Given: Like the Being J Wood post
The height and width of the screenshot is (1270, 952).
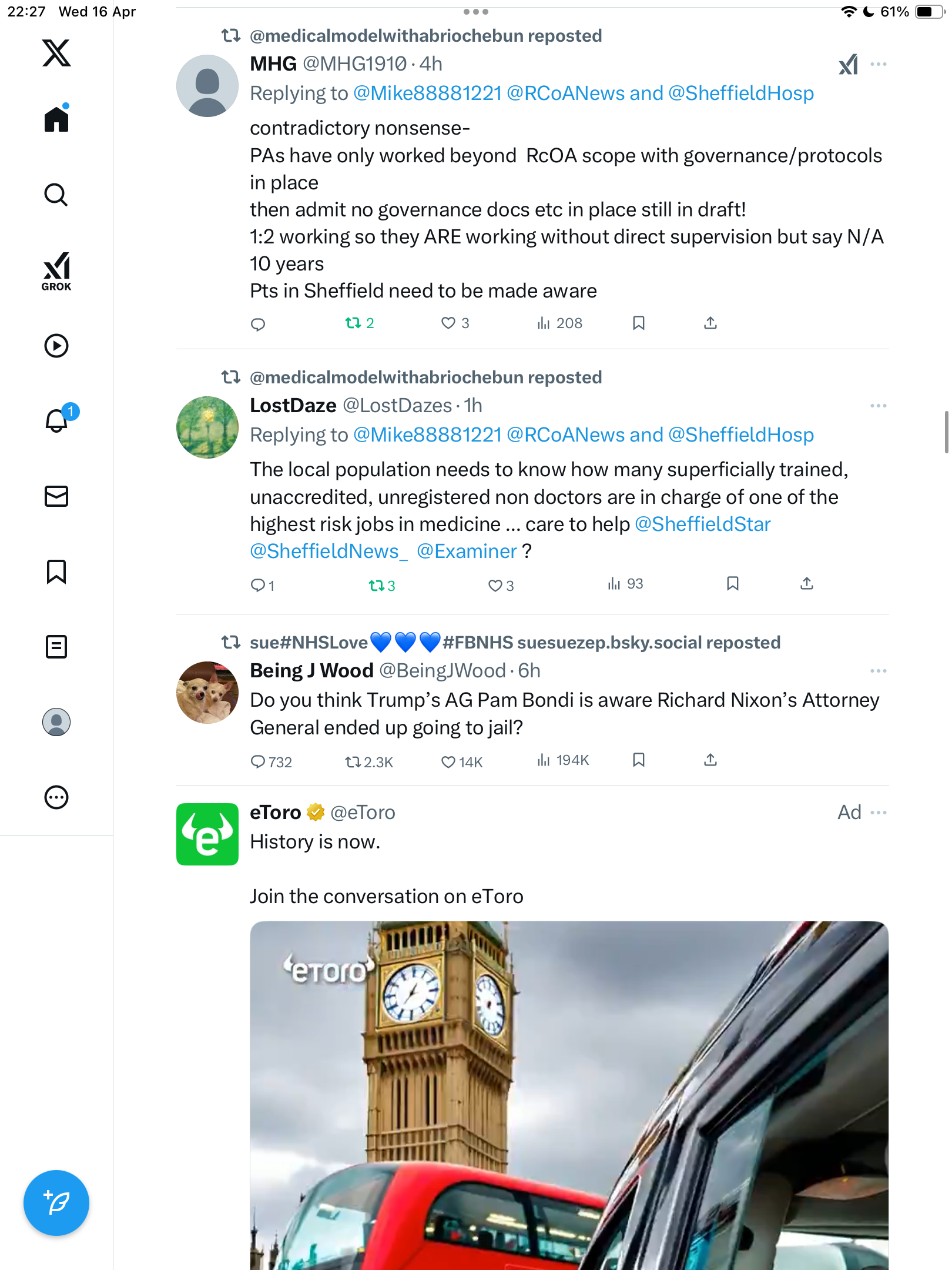Looking at the screenshot, I should (x=448, y=762).
